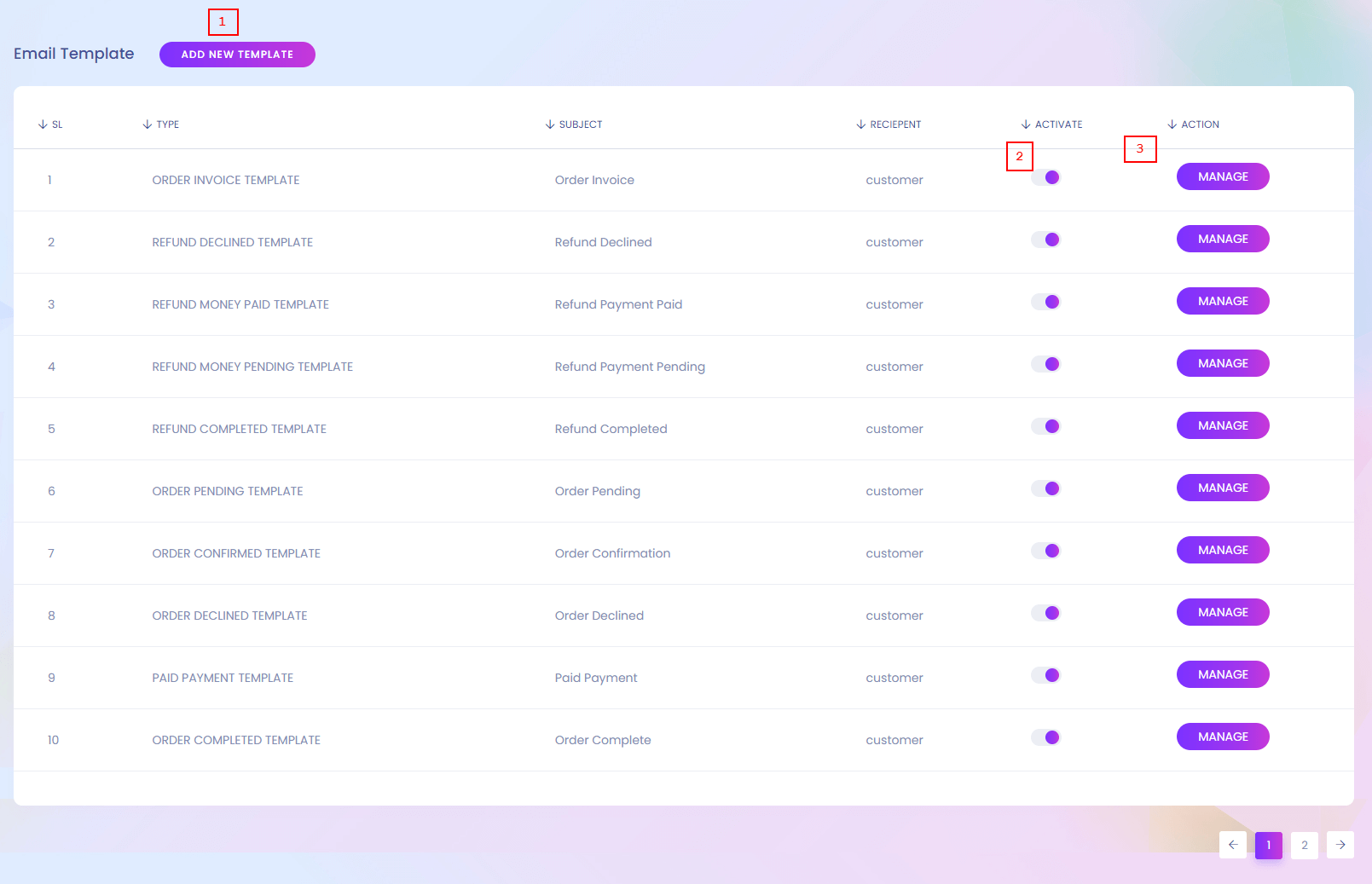Open Manage for Order Confirmed template
Screen dimensions: 1372x884
tap(1223, 550)
